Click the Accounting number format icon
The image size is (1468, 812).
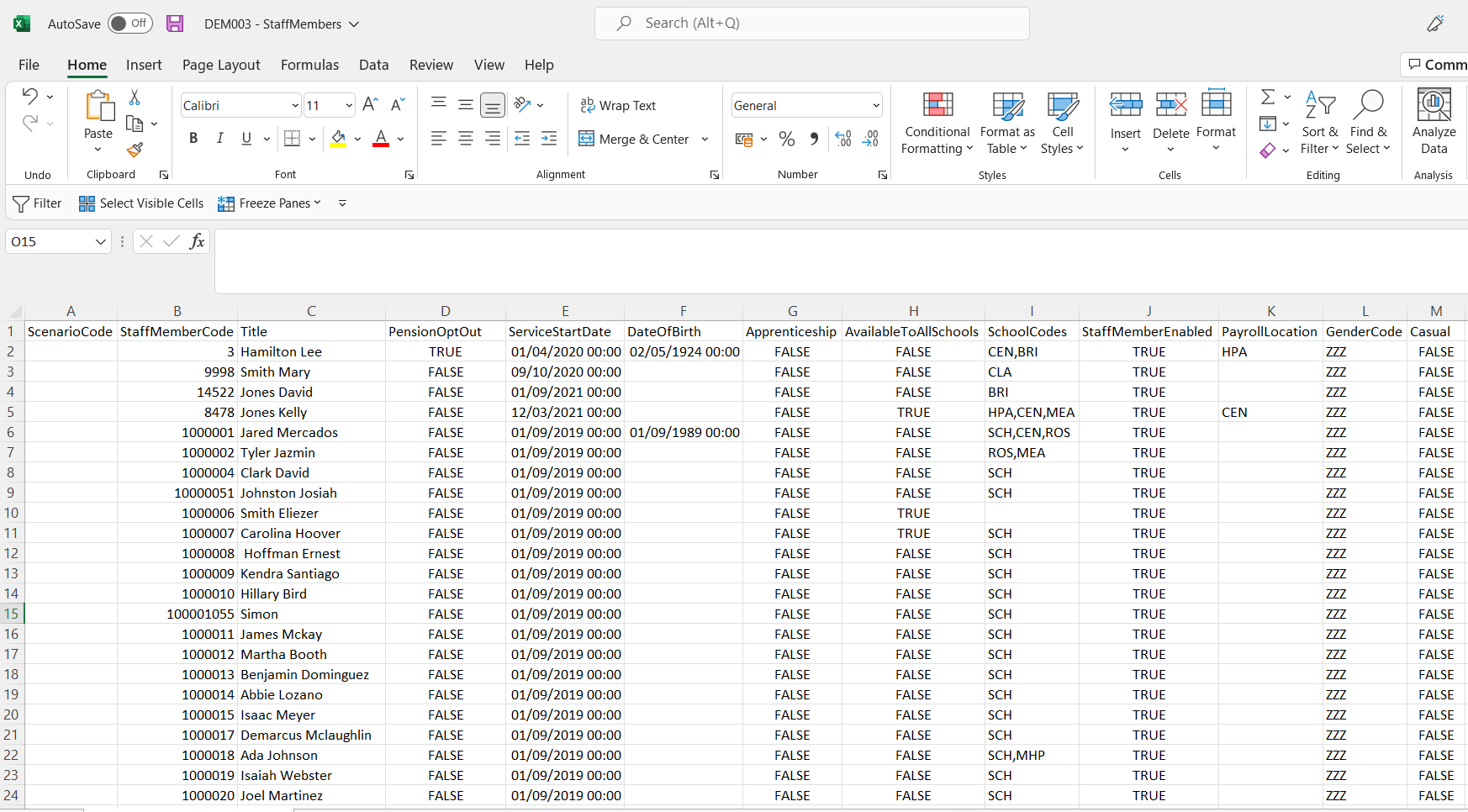point(744,139)
